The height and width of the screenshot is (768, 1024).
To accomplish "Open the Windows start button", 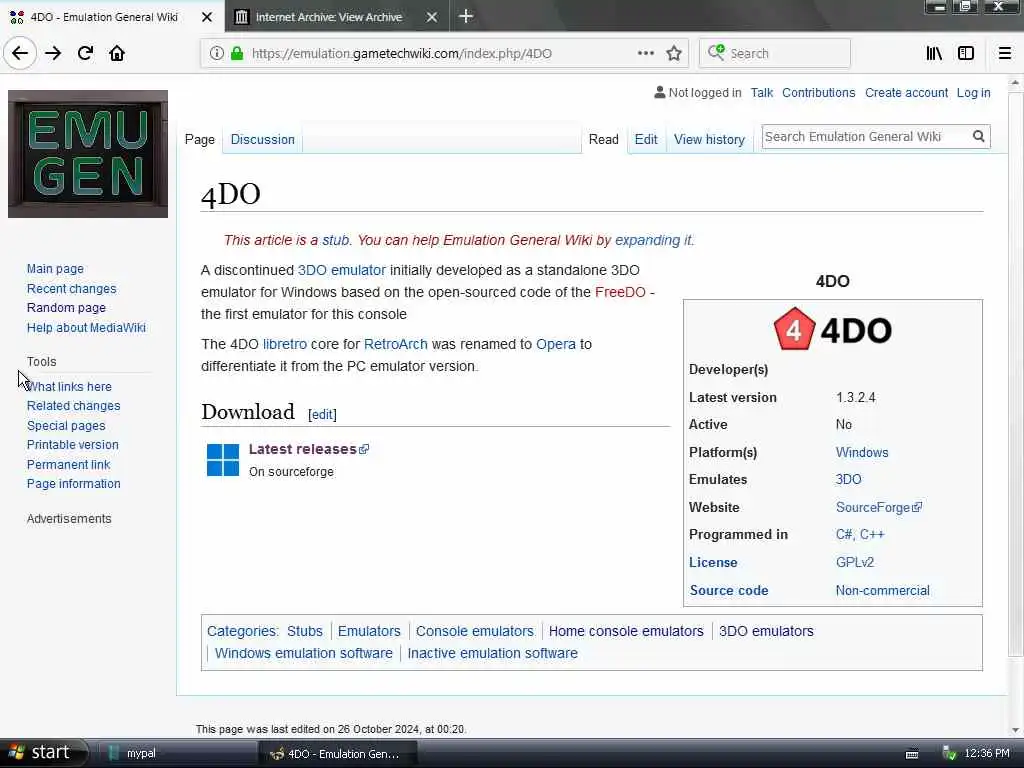I will pos(43,752).
